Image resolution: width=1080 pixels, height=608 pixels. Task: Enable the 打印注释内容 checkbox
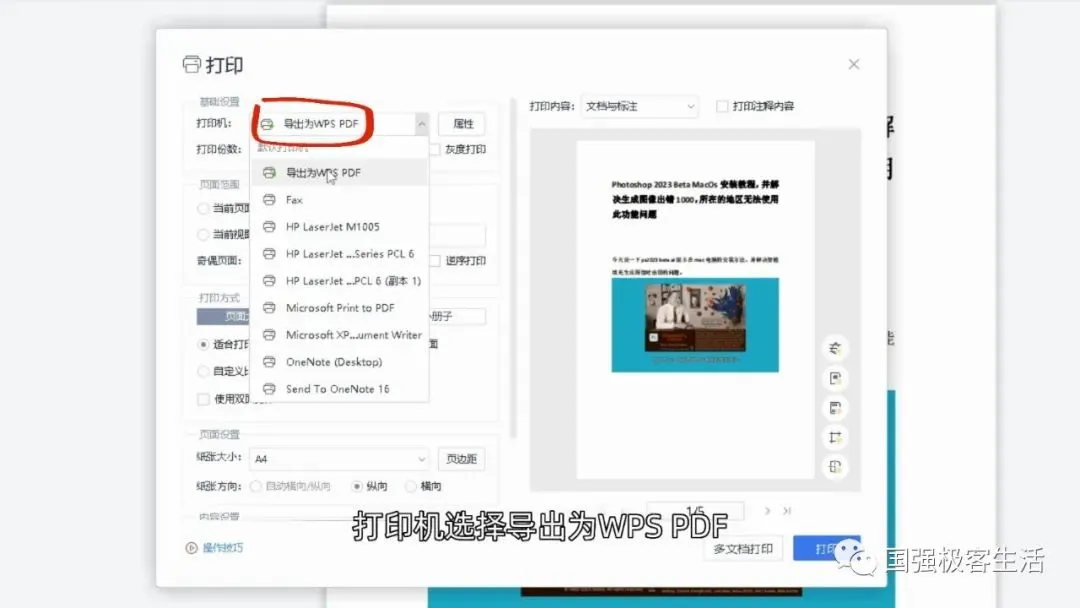722,106
